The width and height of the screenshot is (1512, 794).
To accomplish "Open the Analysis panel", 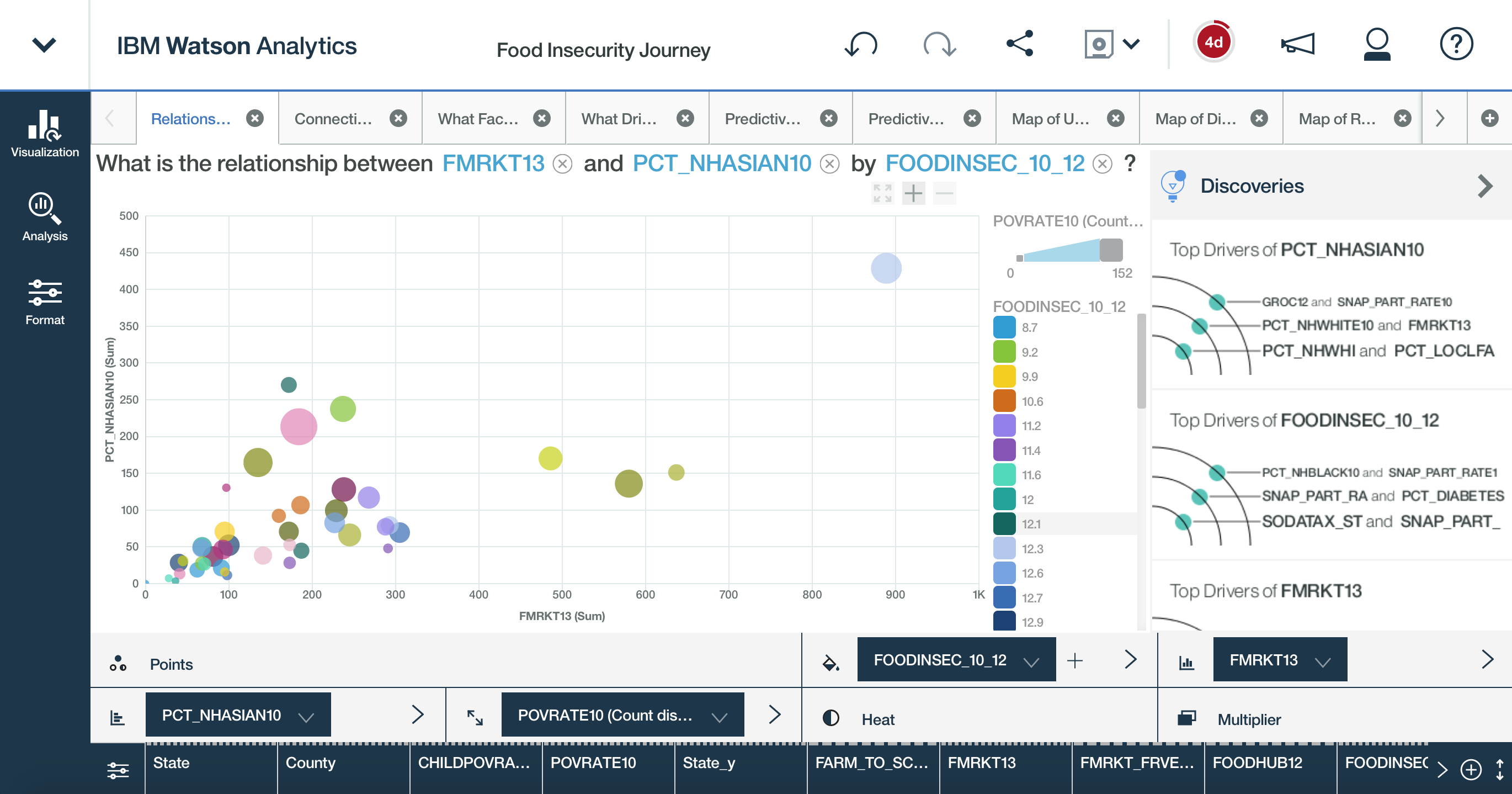I will [x=45, y=216].
